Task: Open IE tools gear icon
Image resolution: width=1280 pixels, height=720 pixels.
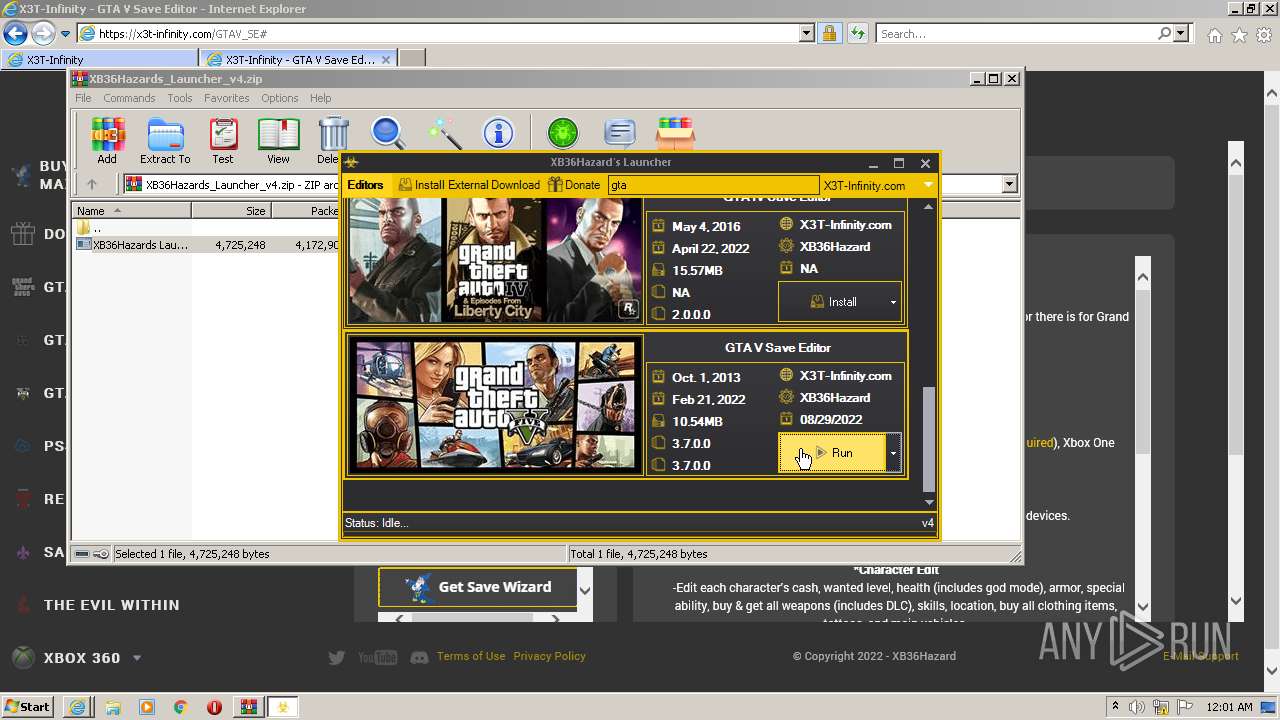Action: pos(1263,35)
